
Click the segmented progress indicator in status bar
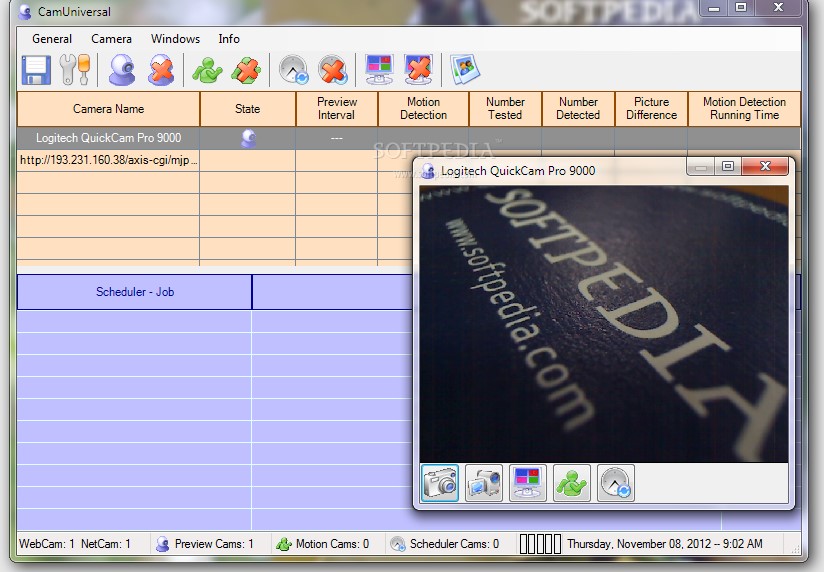click(540, 544)
